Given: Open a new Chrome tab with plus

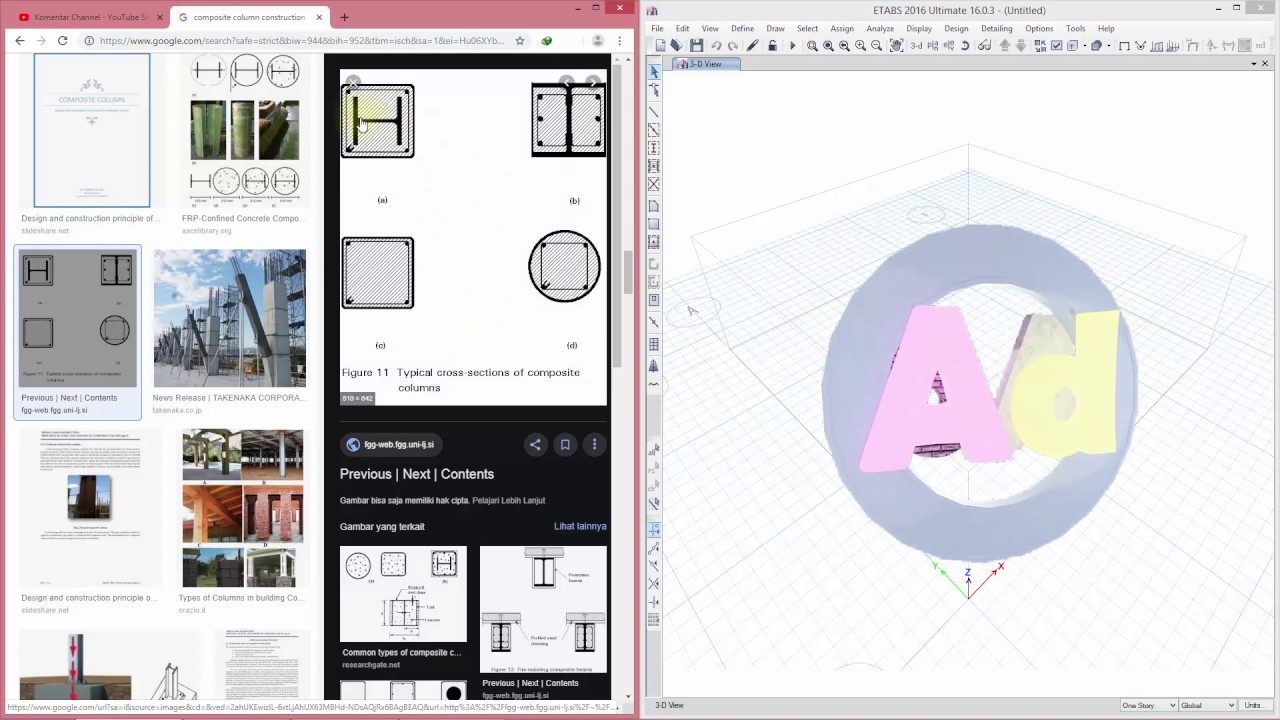Looking at the screenshot, I should pos(344,17).
